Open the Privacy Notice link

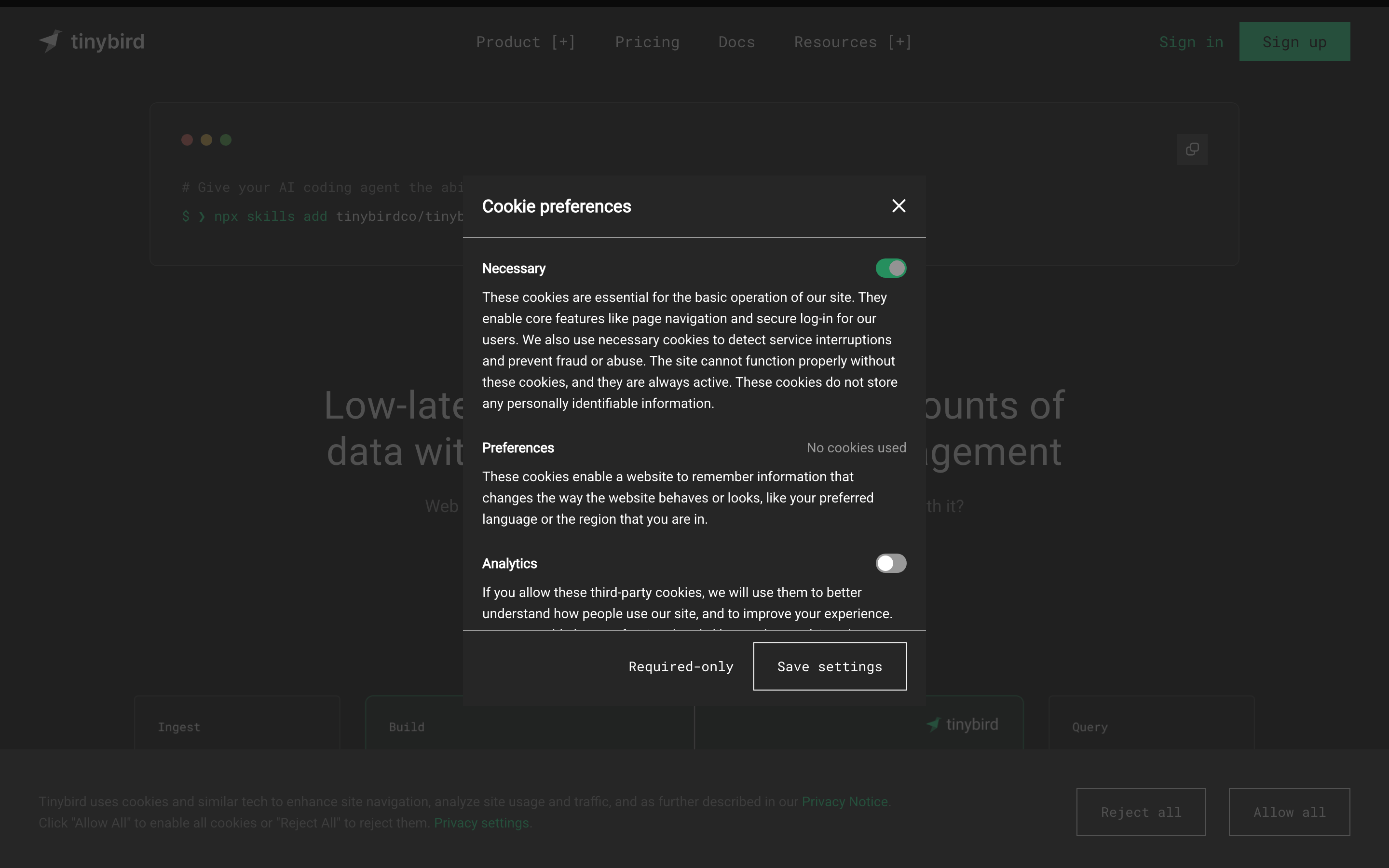coord(844,801)
